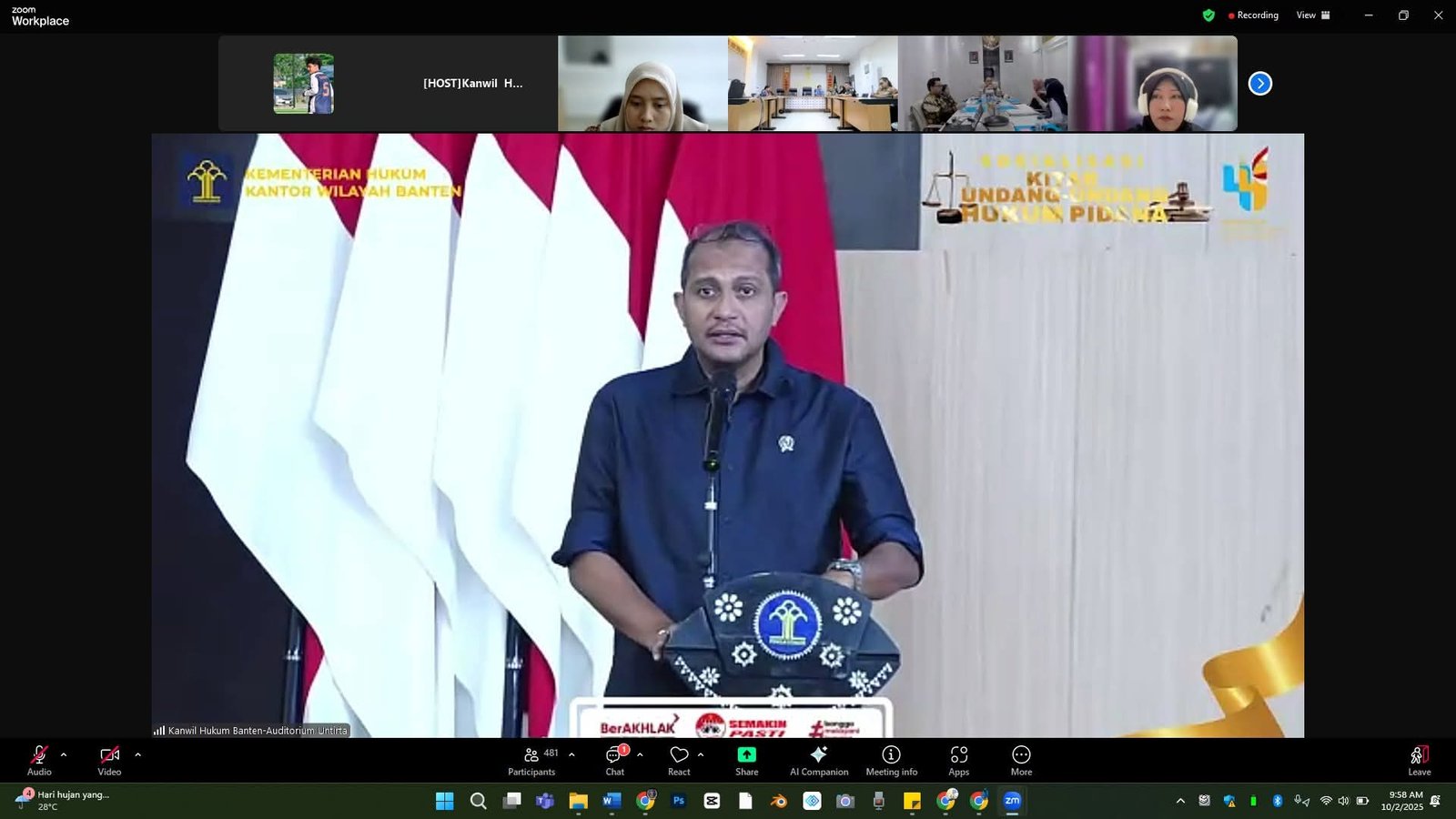
Task: Toggle Windows volume speaker icon
Action: [1343, 801]
